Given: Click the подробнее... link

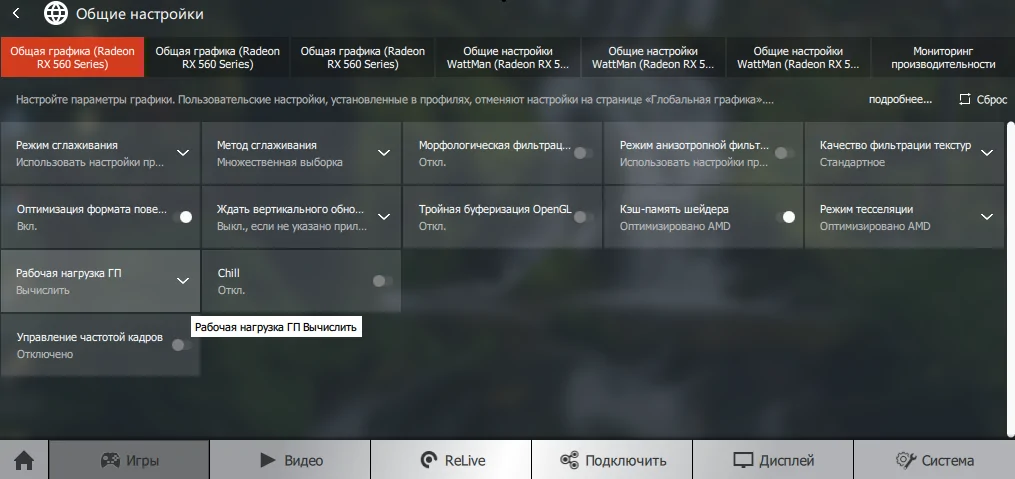Looking at the screenshot, I should (x=900, y=100).
